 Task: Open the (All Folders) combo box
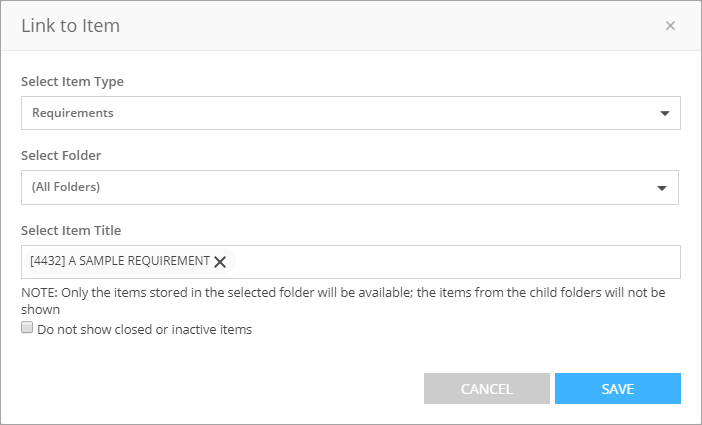tap(340, 187)
